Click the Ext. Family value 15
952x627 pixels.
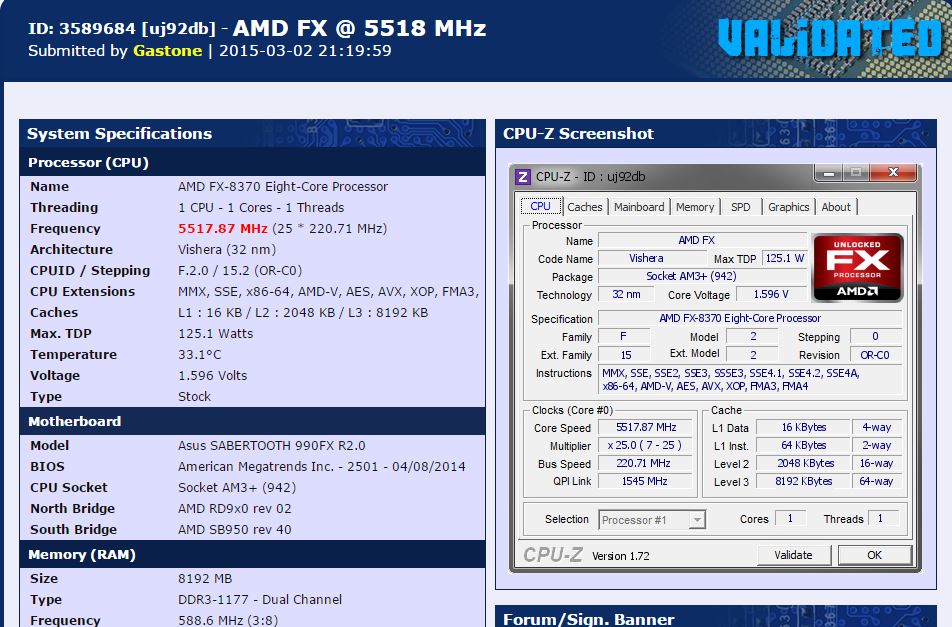(625, 355)
